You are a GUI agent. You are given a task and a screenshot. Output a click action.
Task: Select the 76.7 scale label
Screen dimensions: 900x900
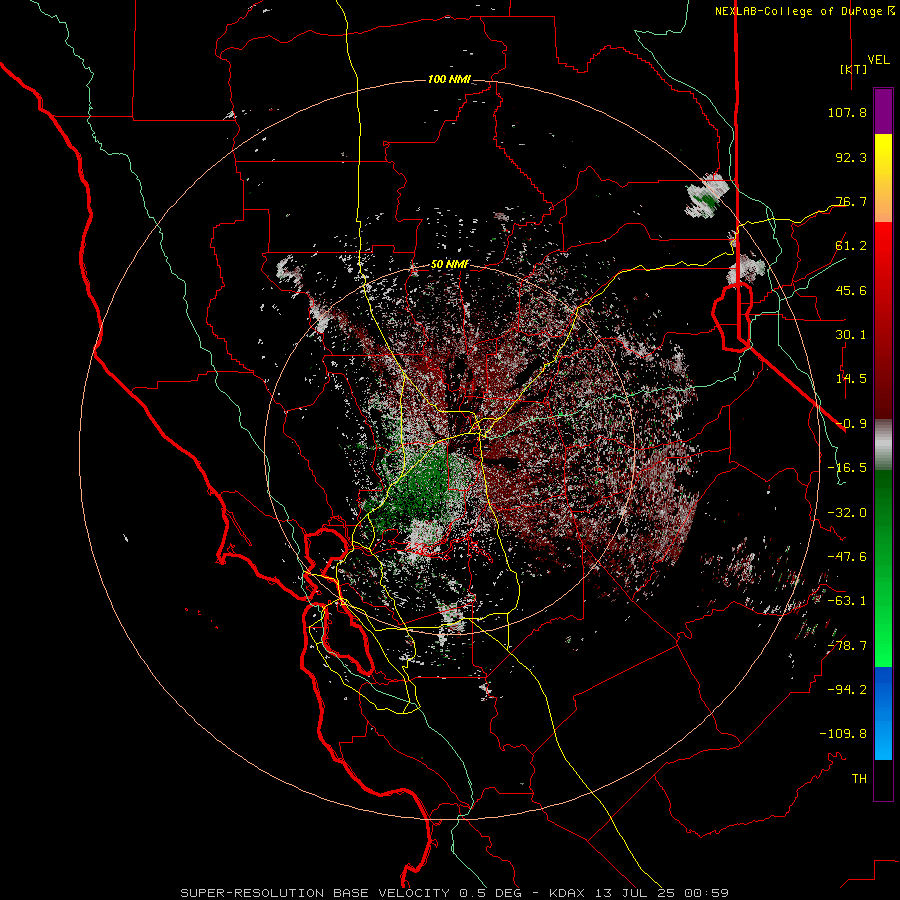851,201
